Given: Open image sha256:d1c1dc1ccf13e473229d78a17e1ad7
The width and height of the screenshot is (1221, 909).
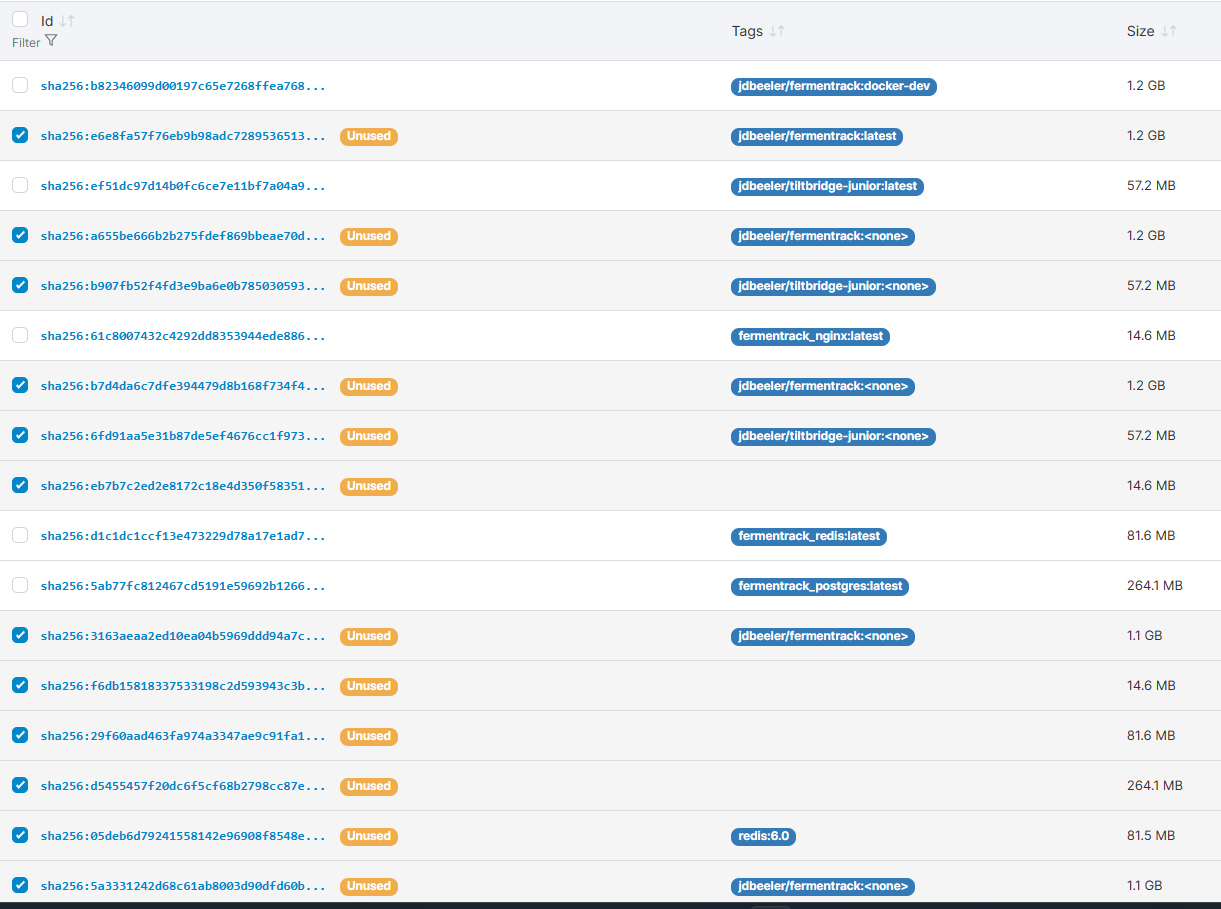Looking at the screenshot, I should click(183, 536).
